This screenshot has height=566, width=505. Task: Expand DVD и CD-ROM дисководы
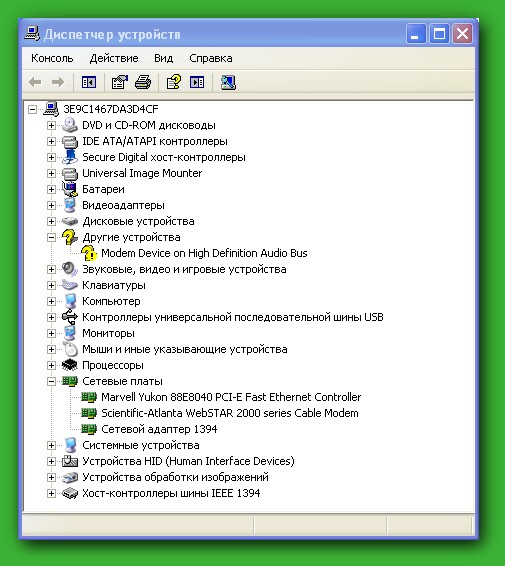[51, 125]
